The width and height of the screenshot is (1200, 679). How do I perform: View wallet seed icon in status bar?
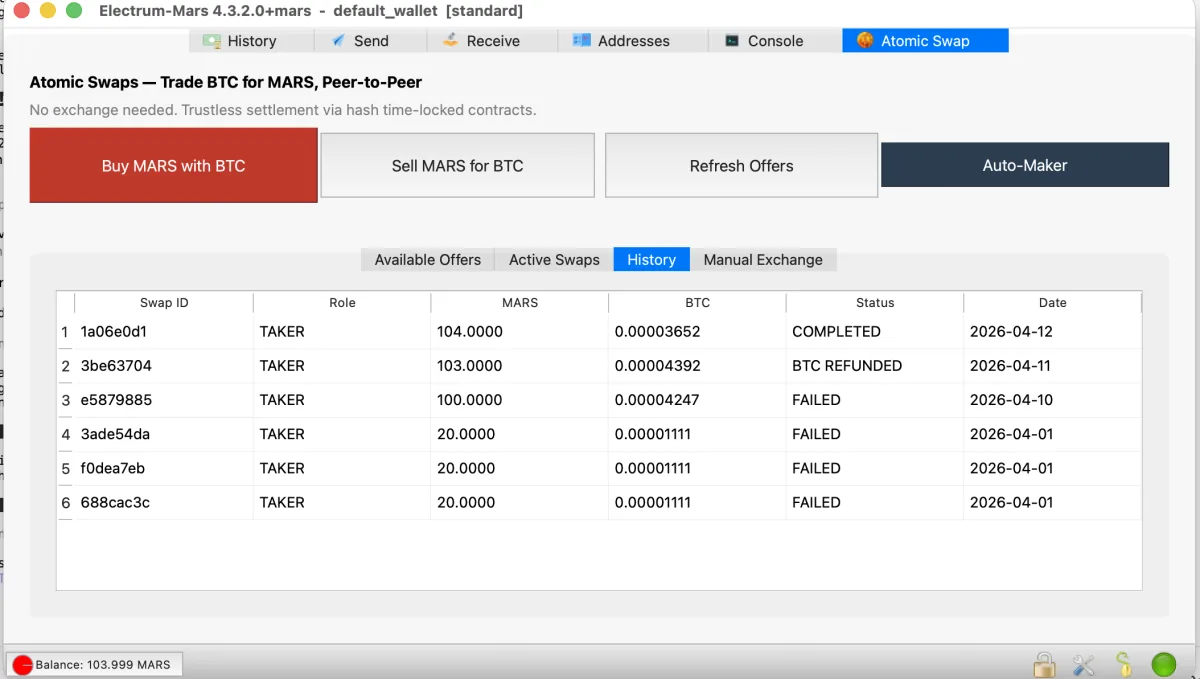1123,664
